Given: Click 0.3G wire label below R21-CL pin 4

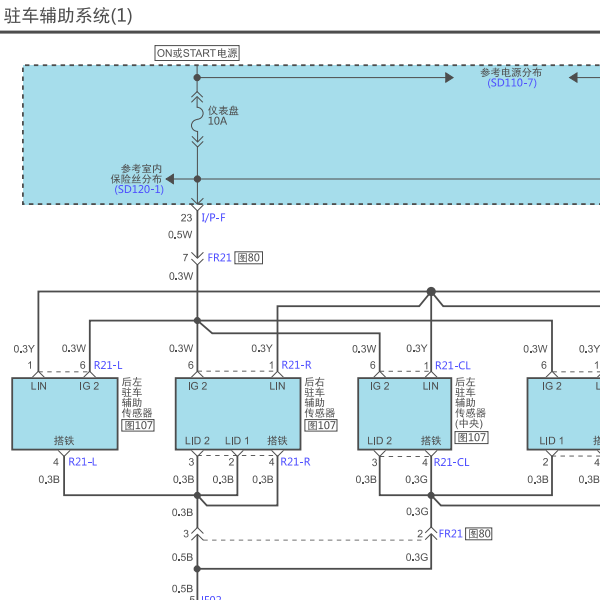Looking at the screenshot, I should pyautogui.click(x=417, y=479).
